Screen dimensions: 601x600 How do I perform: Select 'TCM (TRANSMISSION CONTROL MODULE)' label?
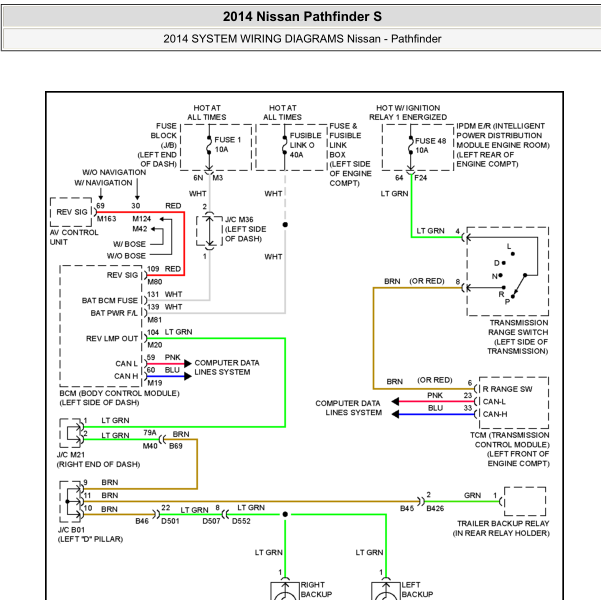[x=510, y=449]
